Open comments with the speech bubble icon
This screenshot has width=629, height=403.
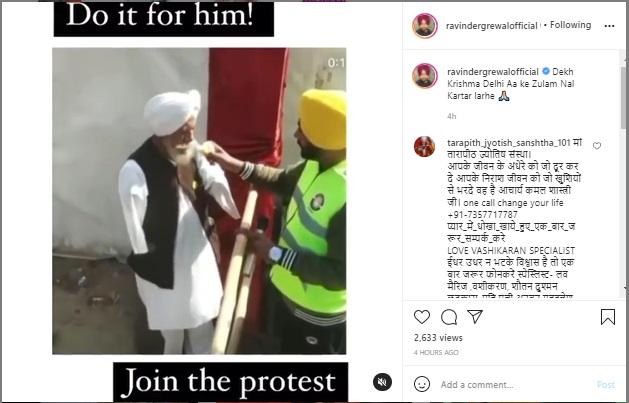tap(449, 317)
